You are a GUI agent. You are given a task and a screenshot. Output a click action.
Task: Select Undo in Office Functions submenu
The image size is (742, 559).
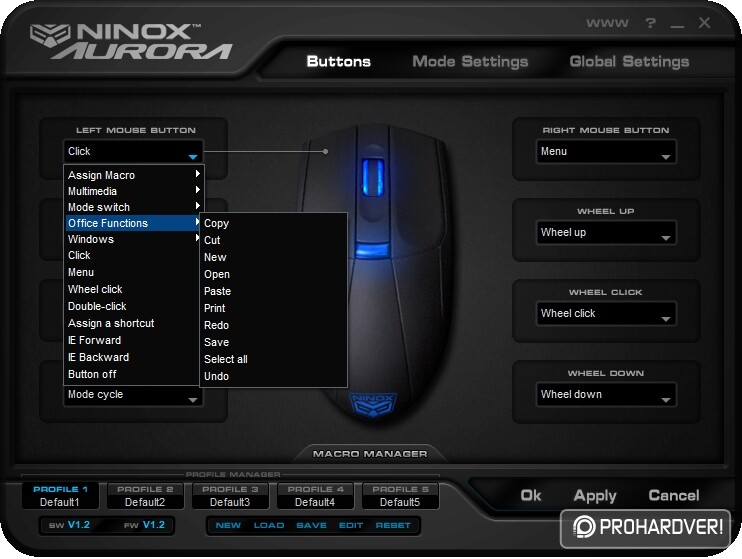pos(274,377)
